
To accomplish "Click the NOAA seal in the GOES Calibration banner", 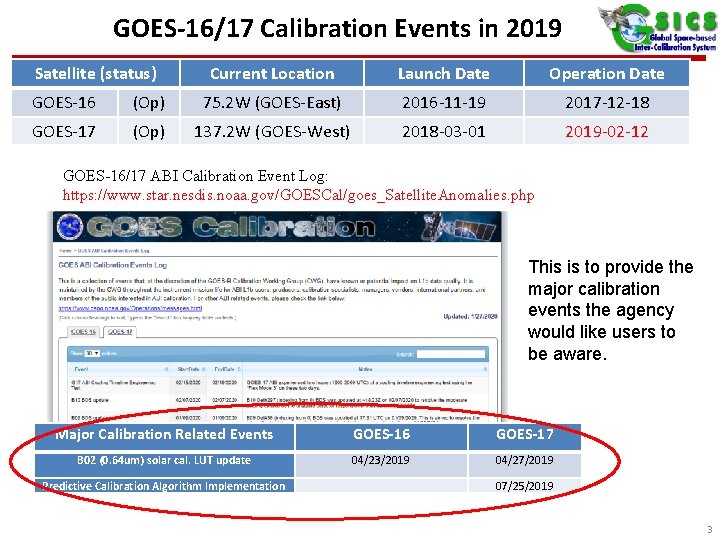I will 70,227.
